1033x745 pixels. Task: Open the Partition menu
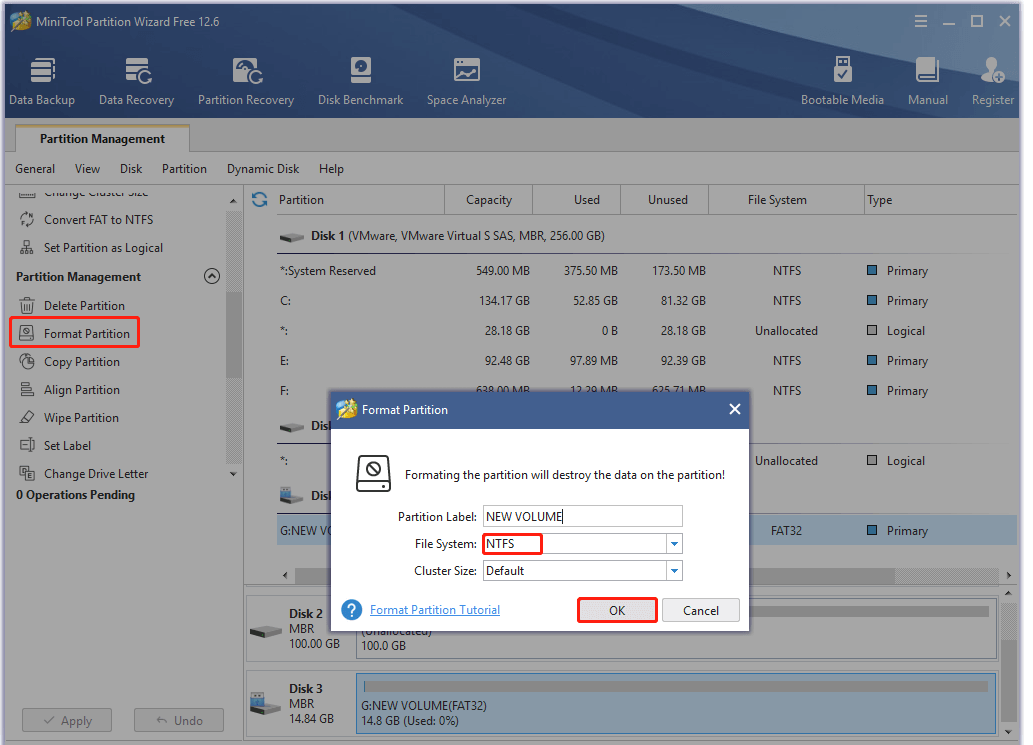coord(184,169)
